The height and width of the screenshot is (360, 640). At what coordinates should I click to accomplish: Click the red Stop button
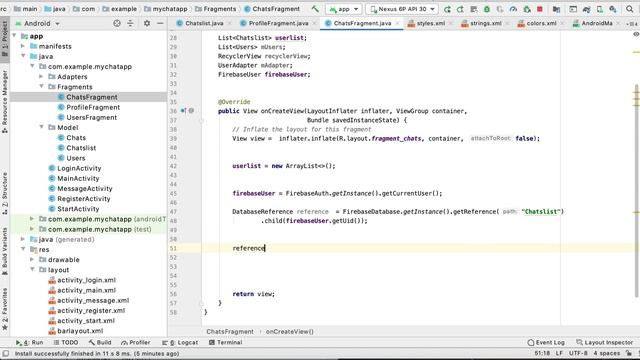540,9
